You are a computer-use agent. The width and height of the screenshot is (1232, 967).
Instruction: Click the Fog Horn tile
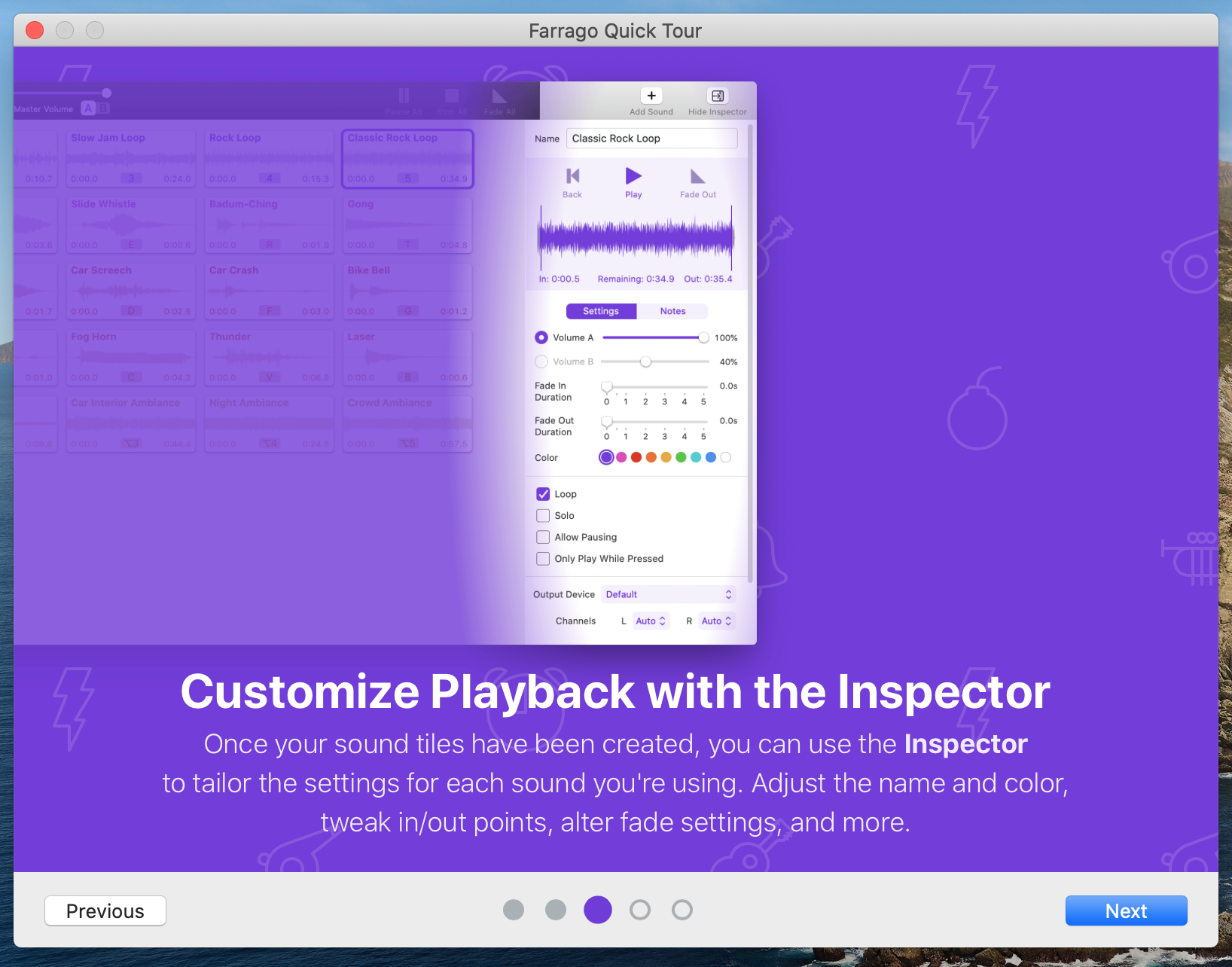(x=130, y=358)
